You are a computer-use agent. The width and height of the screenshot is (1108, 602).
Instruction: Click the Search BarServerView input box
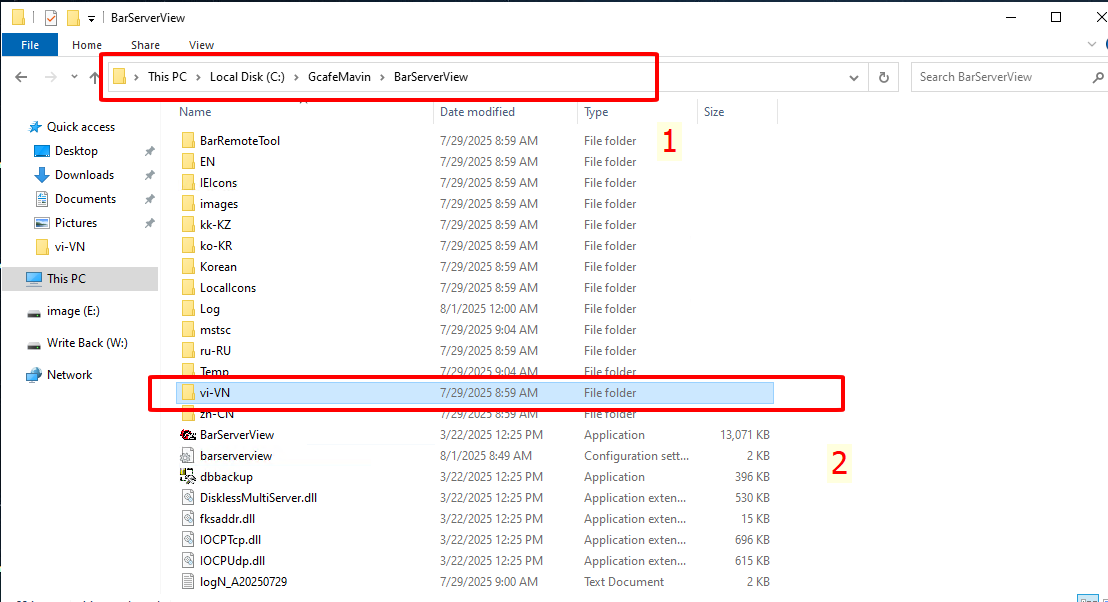1000,77
